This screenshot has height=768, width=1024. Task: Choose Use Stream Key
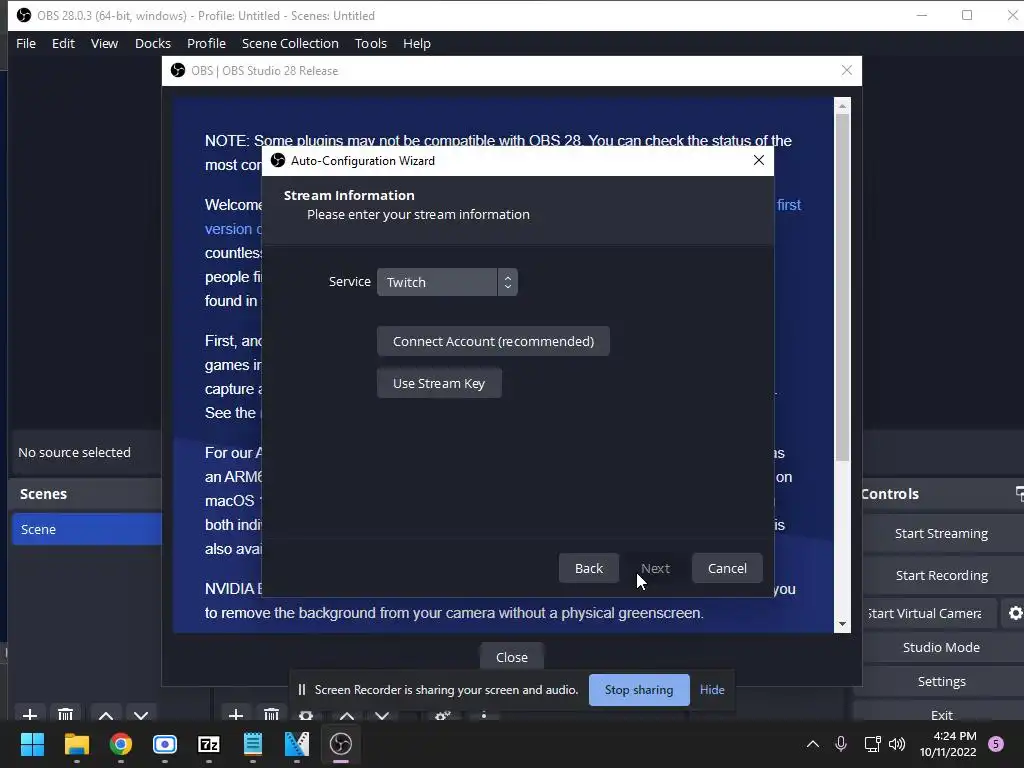click(439, 383)
